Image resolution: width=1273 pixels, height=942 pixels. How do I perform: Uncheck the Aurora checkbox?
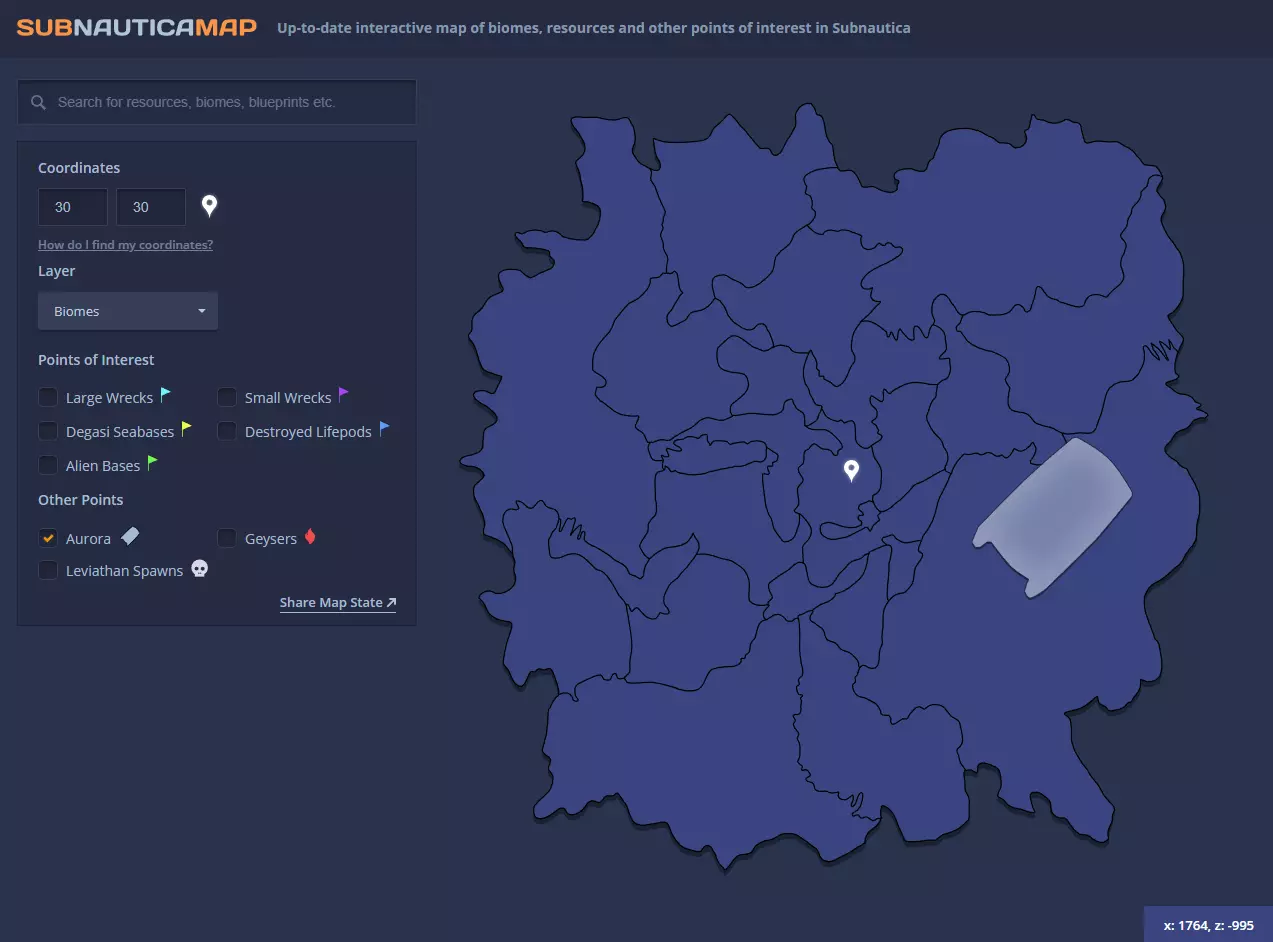tap(48, 538)
